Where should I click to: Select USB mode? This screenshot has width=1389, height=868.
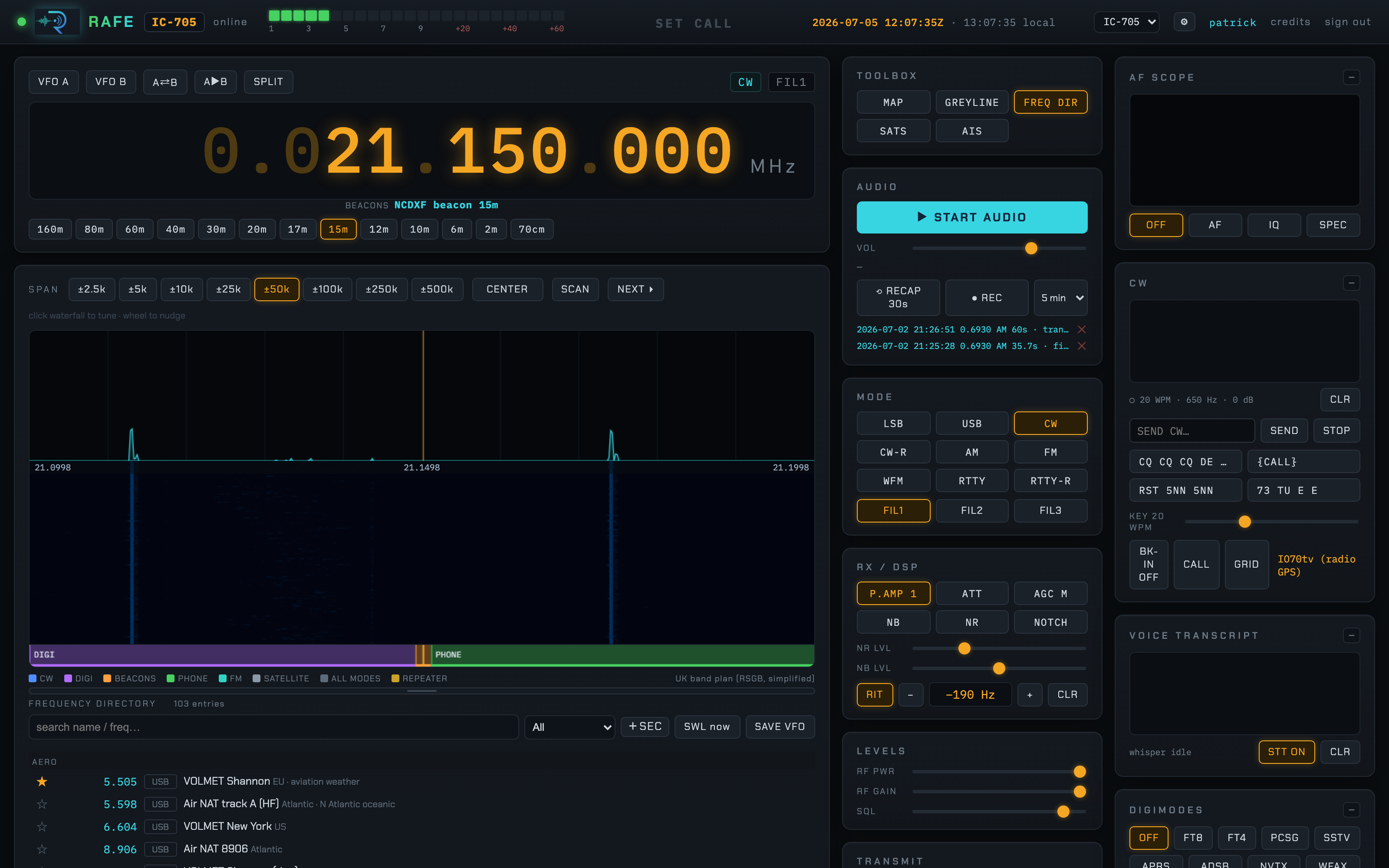pyautogui.click(x=972, y=424)
